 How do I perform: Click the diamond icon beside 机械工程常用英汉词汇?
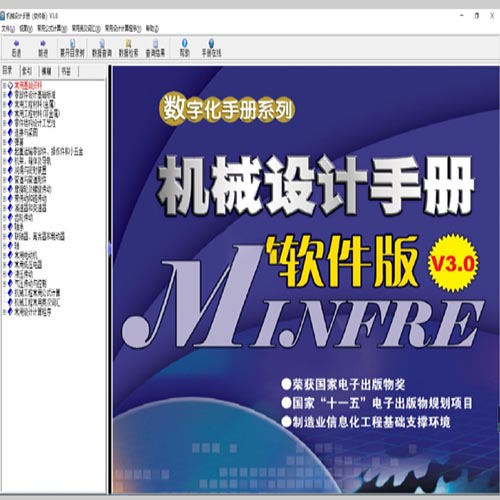[10, 303]
